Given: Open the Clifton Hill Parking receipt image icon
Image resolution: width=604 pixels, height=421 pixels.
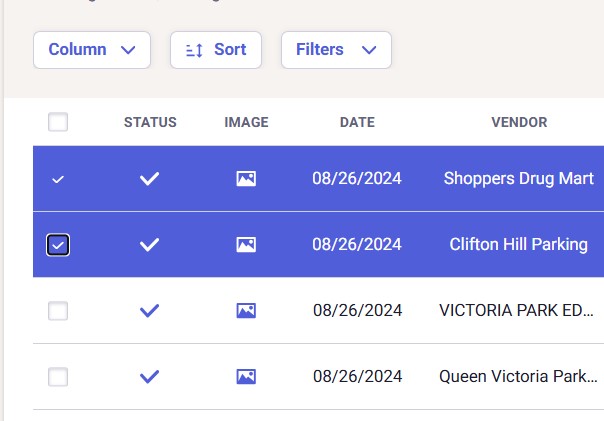Looking at the screenshot, I should (246, 245).
